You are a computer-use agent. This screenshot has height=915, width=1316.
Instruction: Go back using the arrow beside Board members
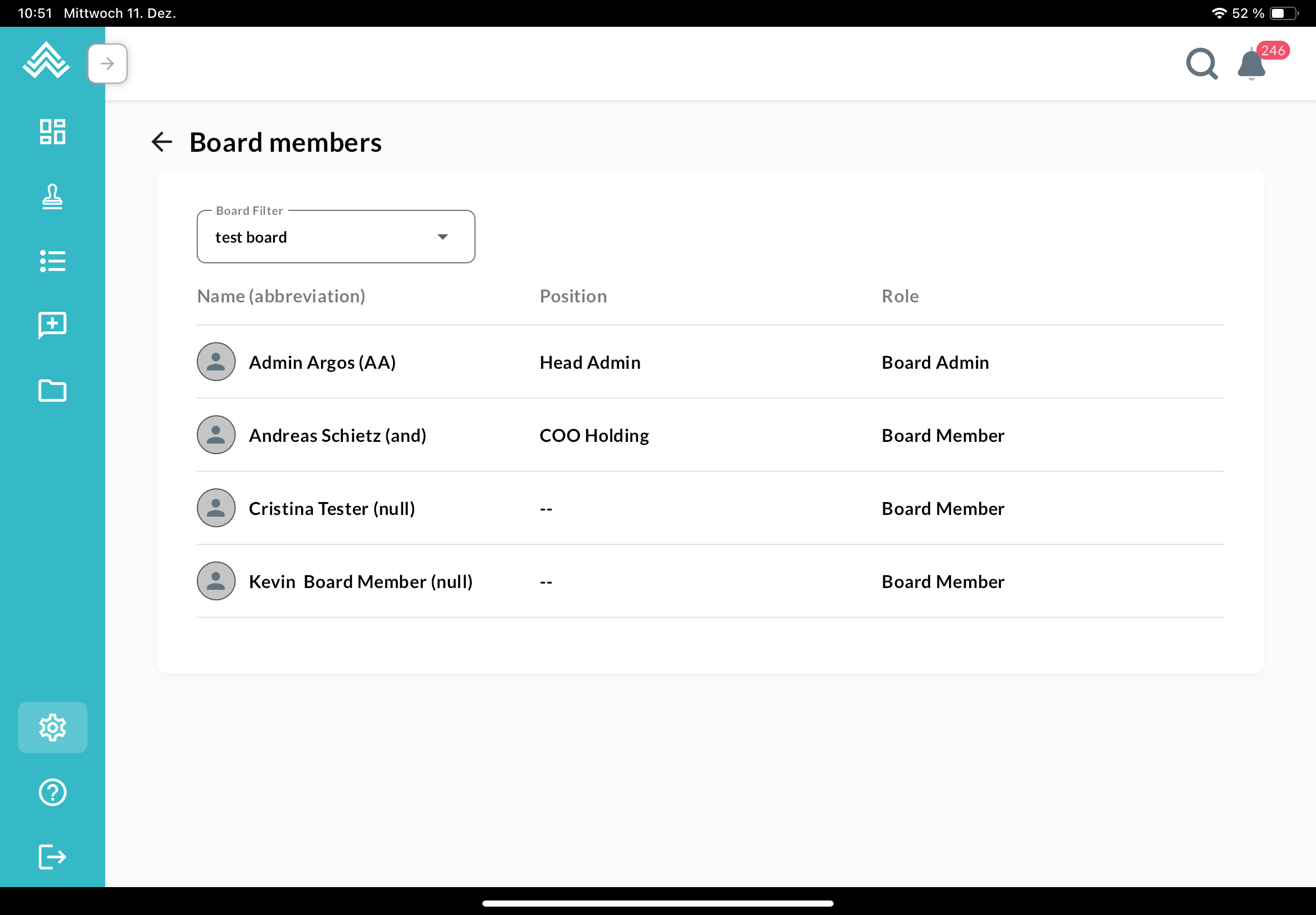162,142
